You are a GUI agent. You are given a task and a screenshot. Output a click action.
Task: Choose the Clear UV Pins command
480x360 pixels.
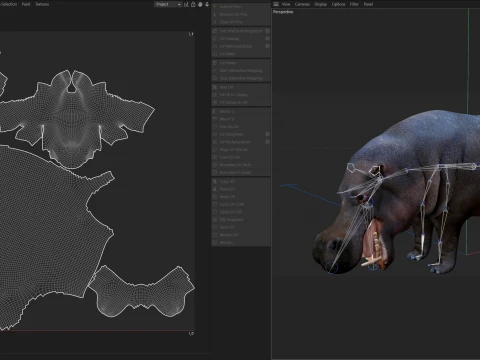pyautogui.click(x=241, y=22)
